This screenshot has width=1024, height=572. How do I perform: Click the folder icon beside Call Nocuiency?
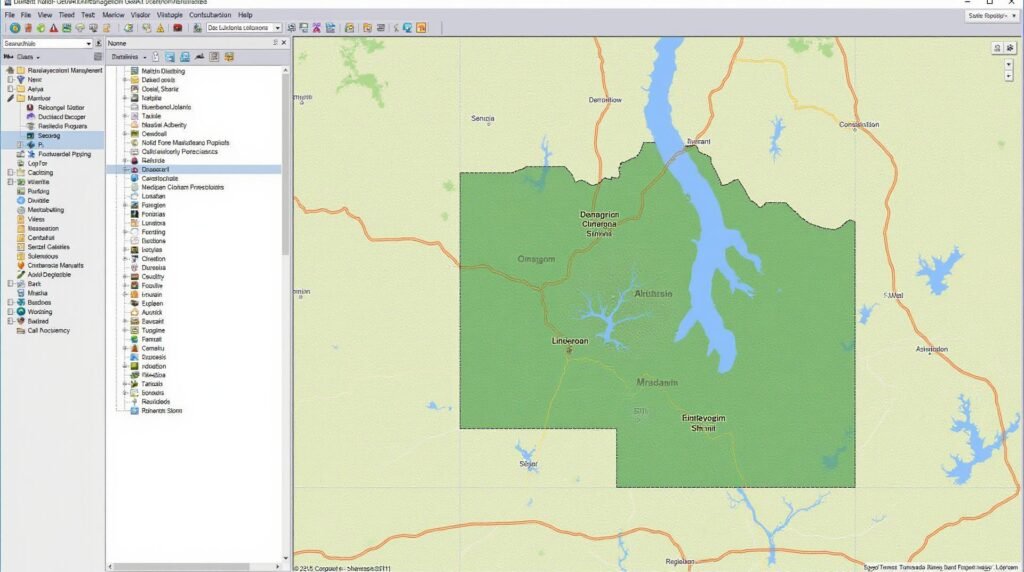tap(21, 331)
